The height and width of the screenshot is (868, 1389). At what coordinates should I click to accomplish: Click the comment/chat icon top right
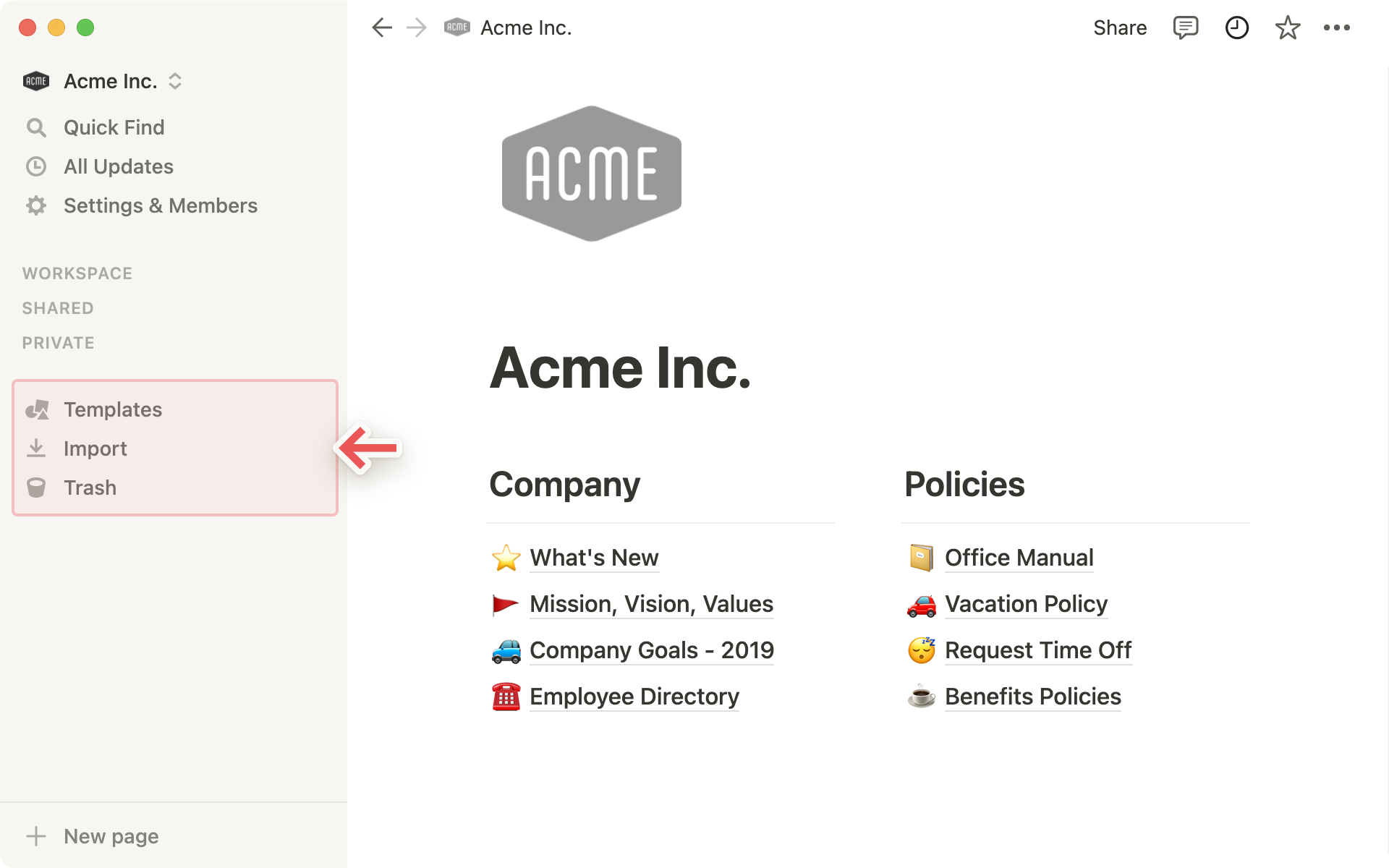click(x=1185, y=27)
